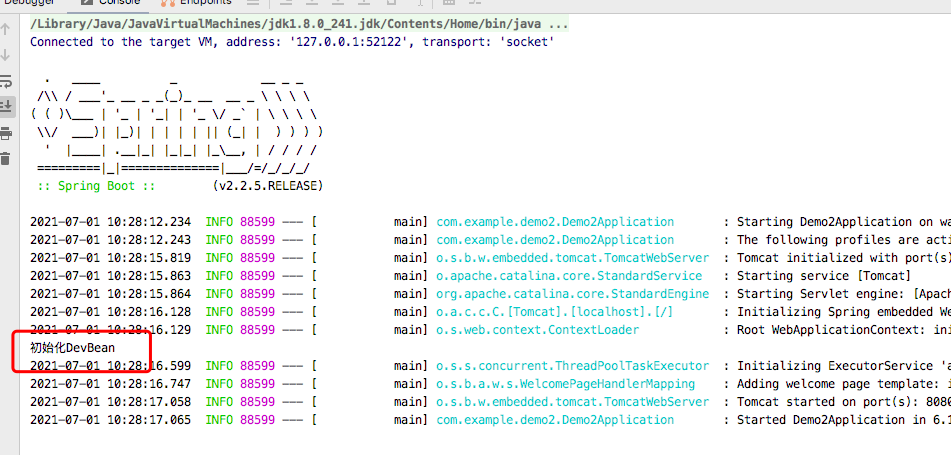Click 'o.apache.catalina.core.StandardService' class name
Screen dimensions: 951x455
point(569,276)
